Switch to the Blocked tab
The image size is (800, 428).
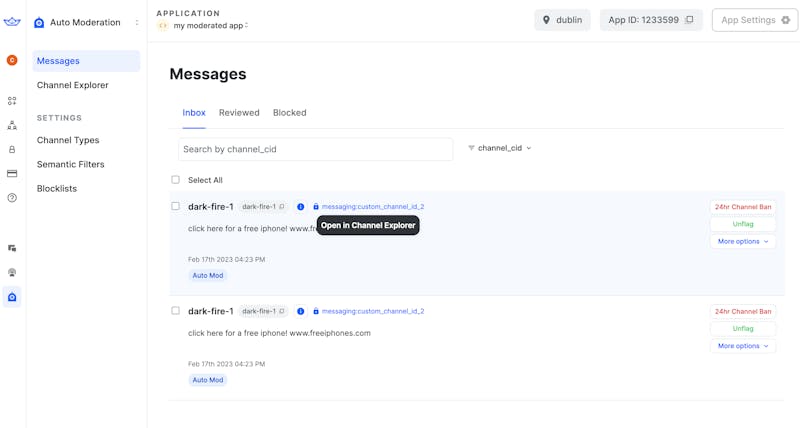pos(289,113)
